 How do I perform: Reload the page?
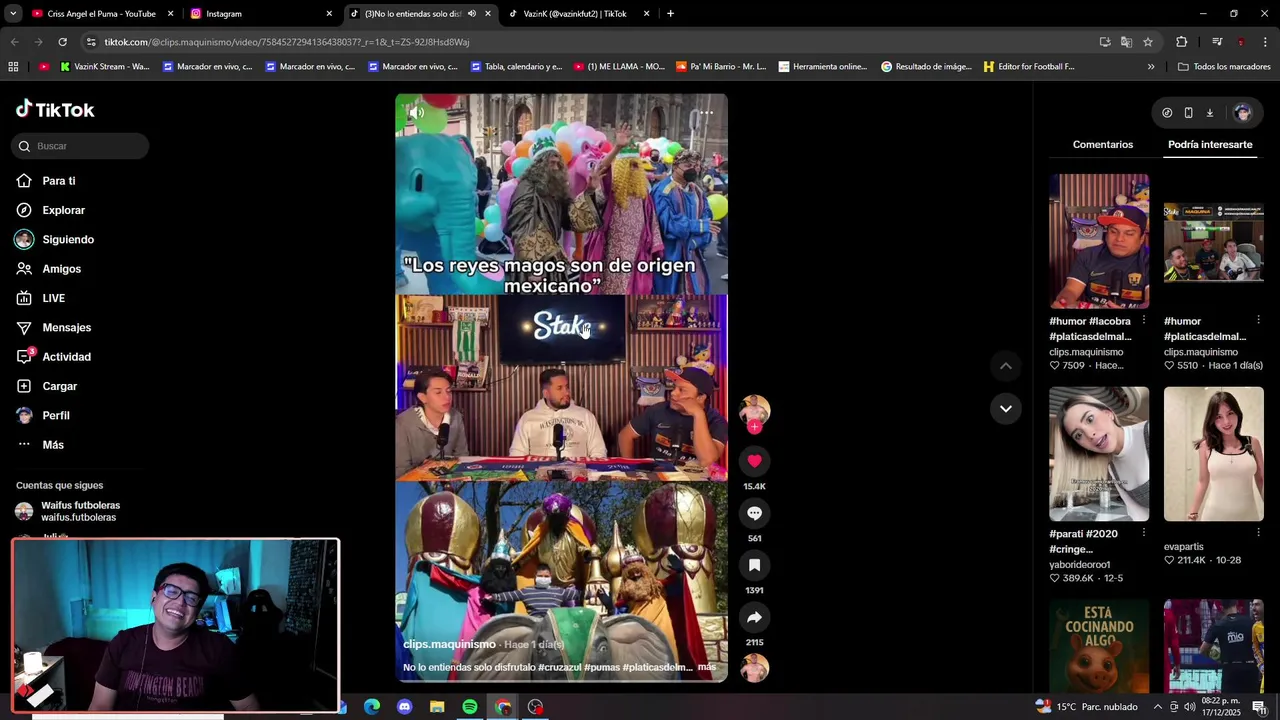coord(62,42)
